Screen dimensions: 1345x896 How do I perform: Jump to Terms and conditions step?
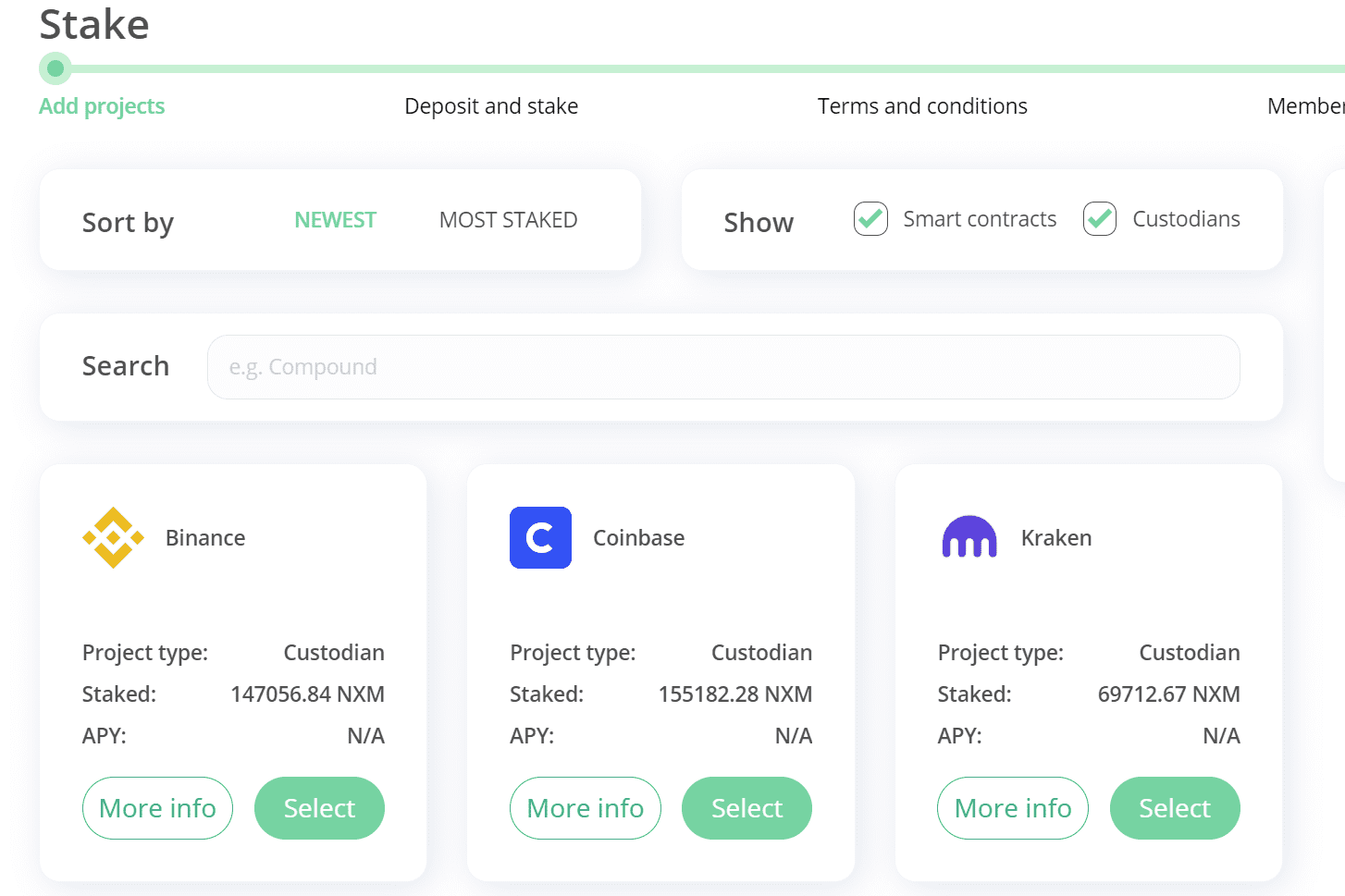coord(922,106)
